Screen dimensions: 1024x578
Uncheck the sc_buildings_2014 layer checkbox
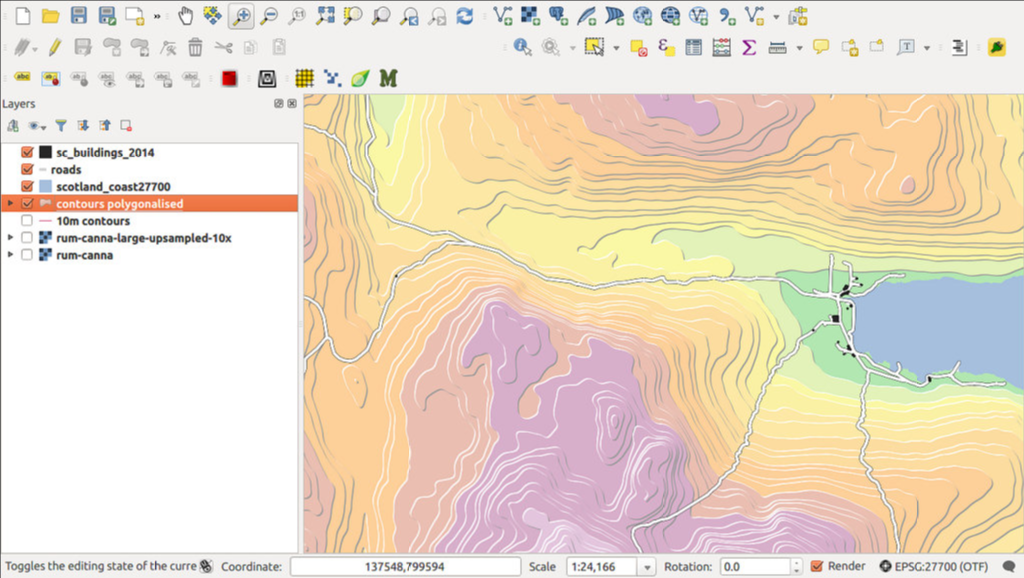(x=27, y=153)
